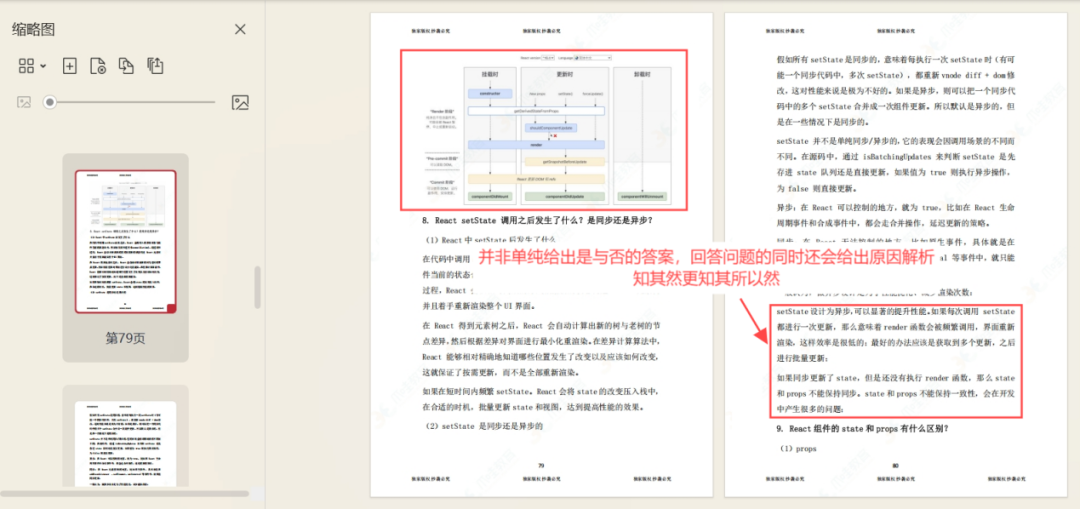Viewport: 1080px width, 509px height.
Task: Click paragraph starting '如果在短时间内频繁 setState'
Action: [x=541, y=399]
